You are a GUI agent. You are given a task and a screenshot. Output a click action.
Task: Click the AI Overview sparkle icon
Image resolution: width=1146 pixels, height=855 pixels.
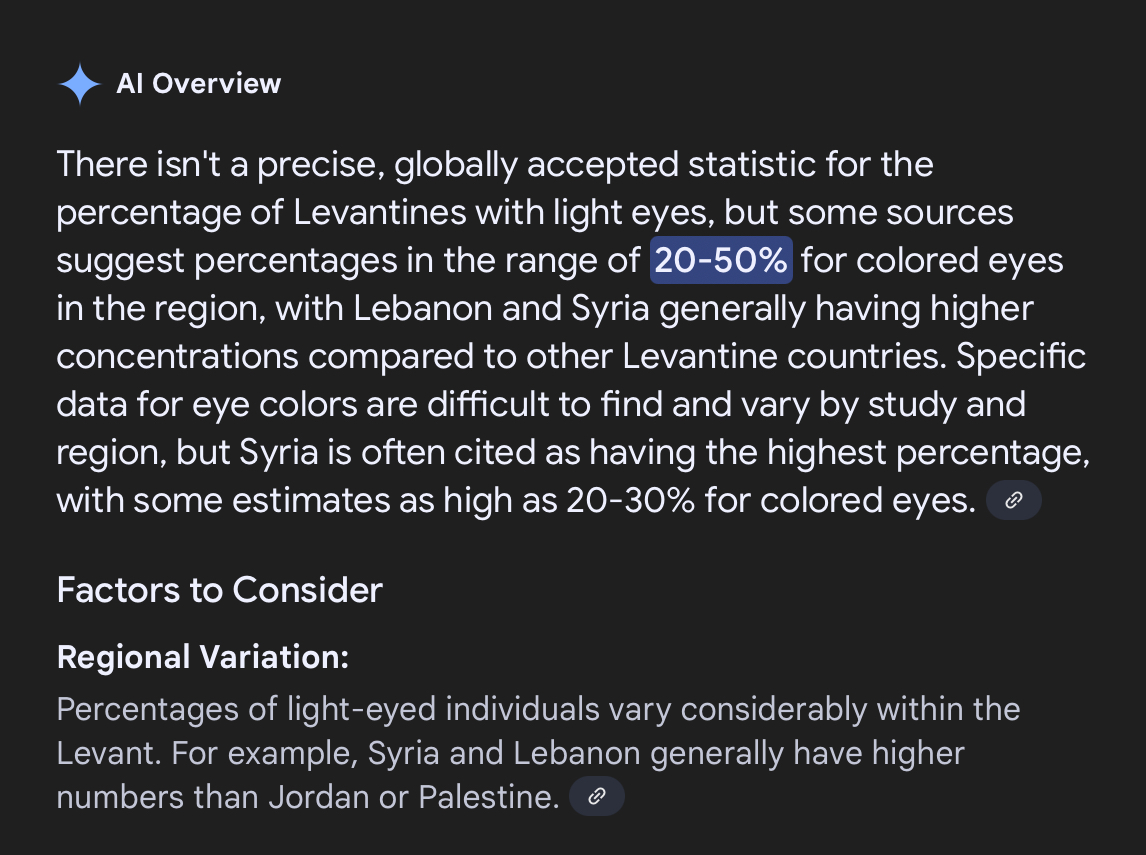80,84
